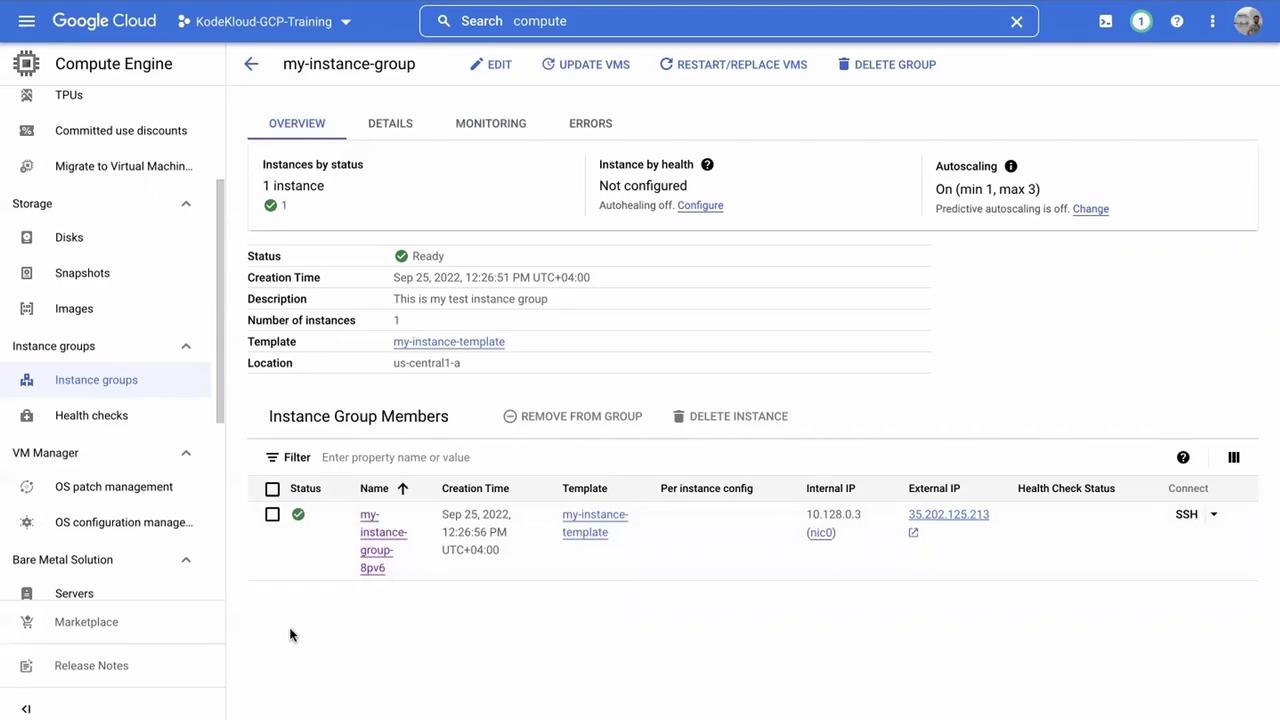Click the filter property input field

(x=740, y=457)
